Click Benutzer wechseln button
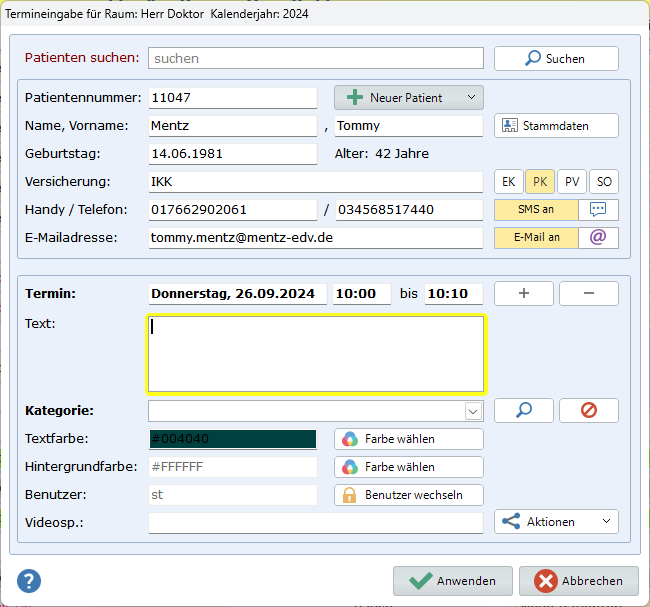Viewport: 650px width, 607px height. pos(408,495)
